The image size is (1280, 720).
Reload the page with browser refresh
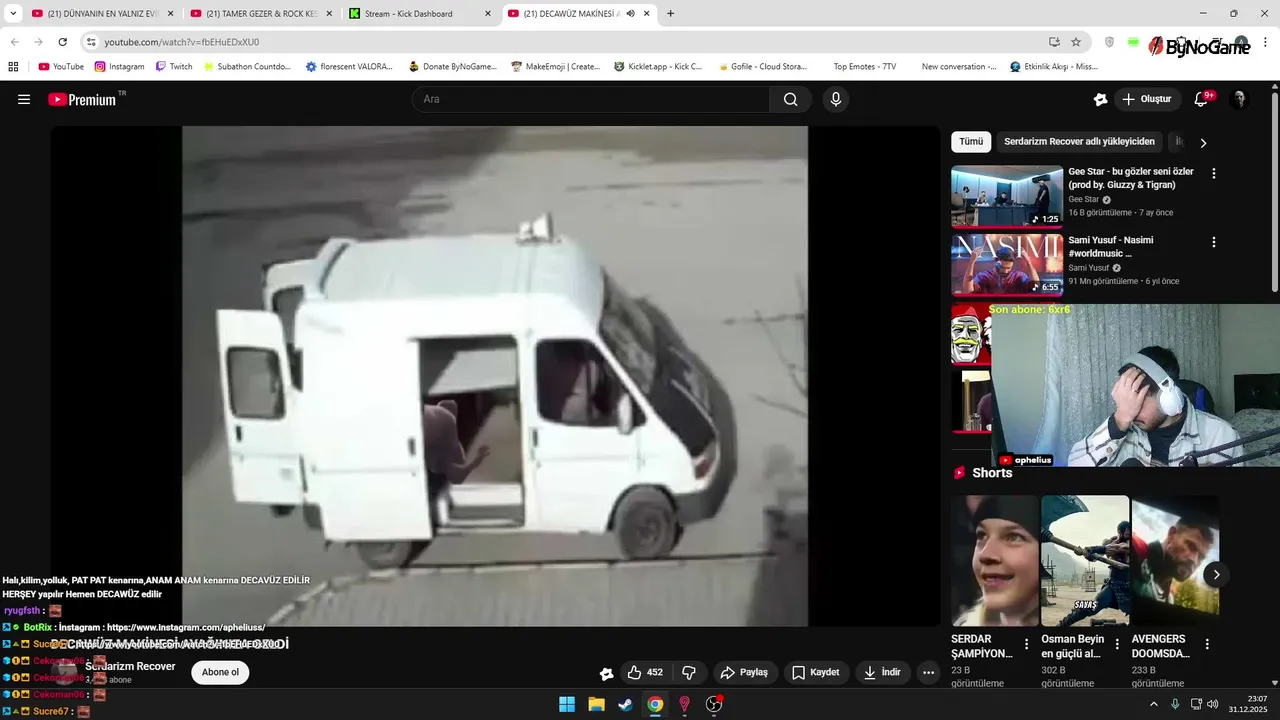pos(62,42)
